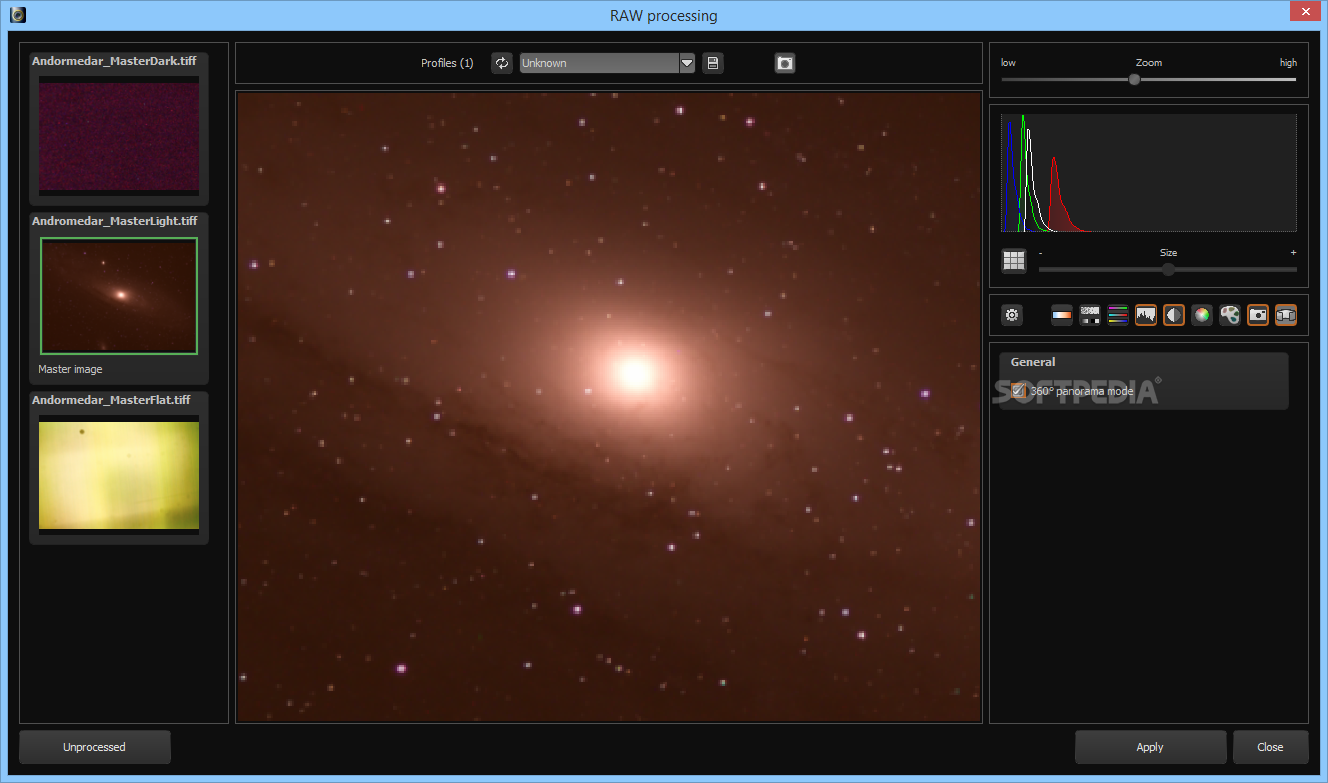Click the application icon in the title bar
The image size is (1328, 783).
(x=18, y=15)
